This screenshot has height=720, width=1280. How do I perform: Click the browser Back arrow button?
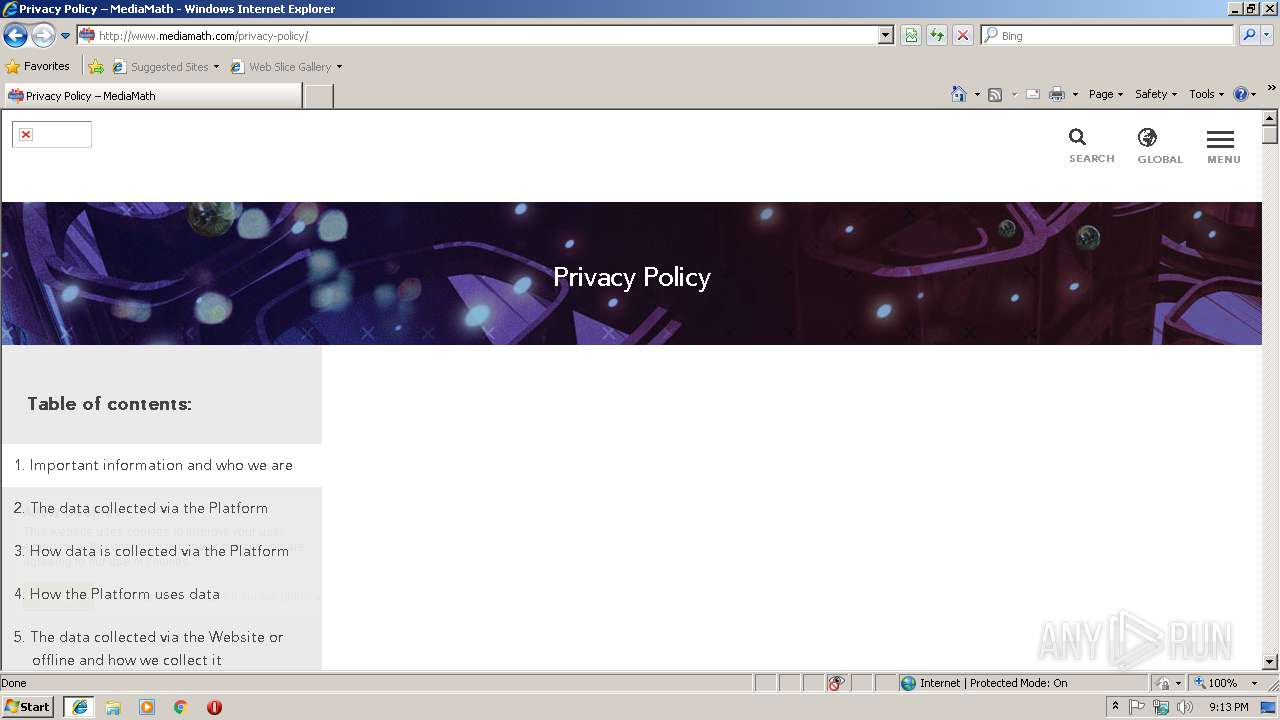[16, 36]
